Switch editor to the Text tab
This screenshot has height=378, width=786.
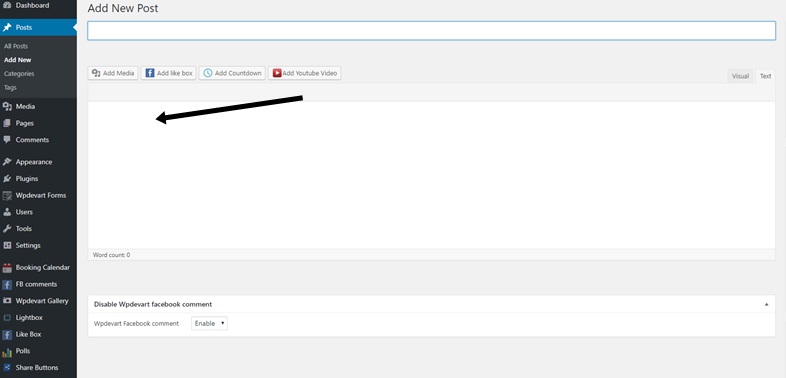(765, 76)
